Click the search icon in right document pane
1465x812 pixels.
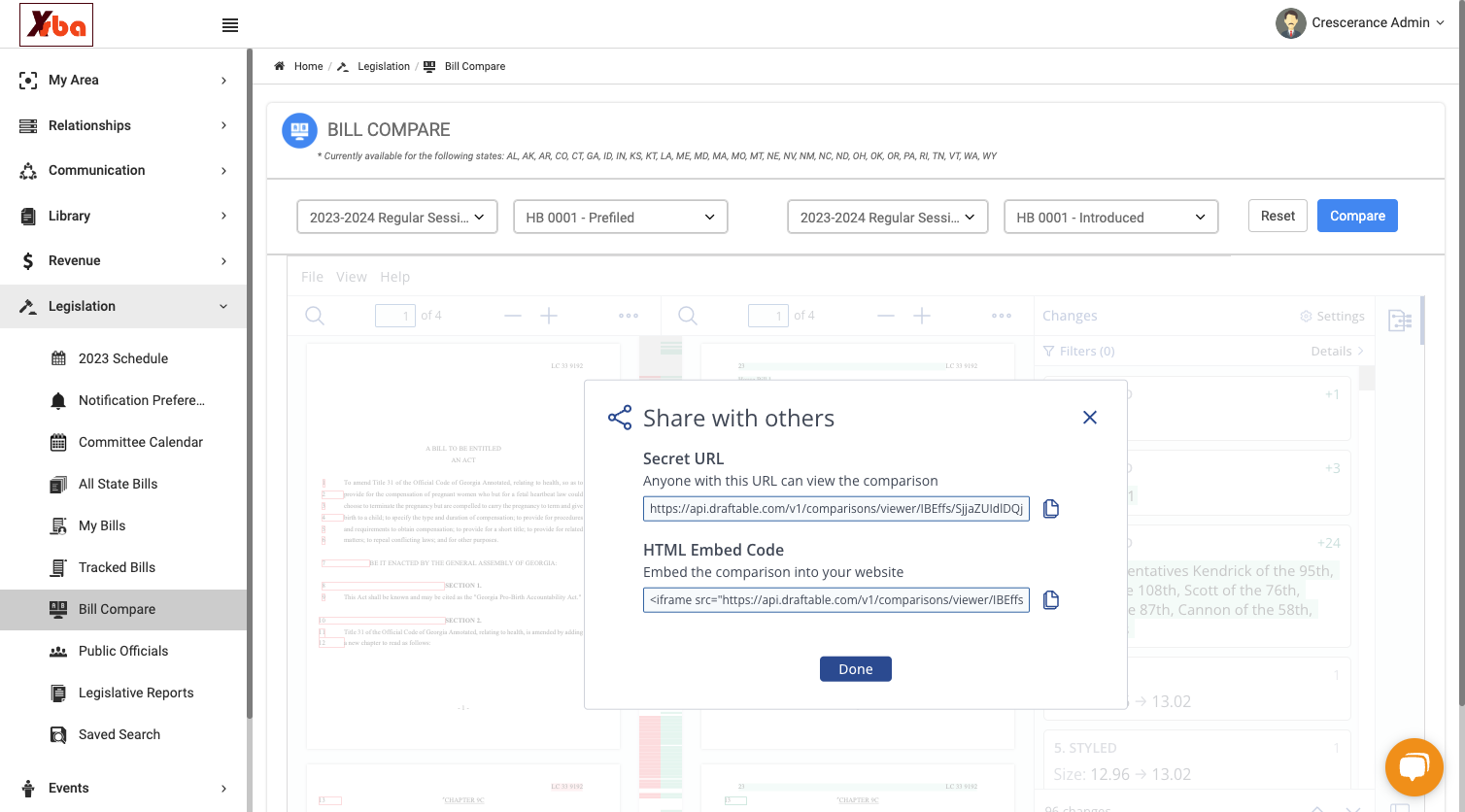point(688,316)
